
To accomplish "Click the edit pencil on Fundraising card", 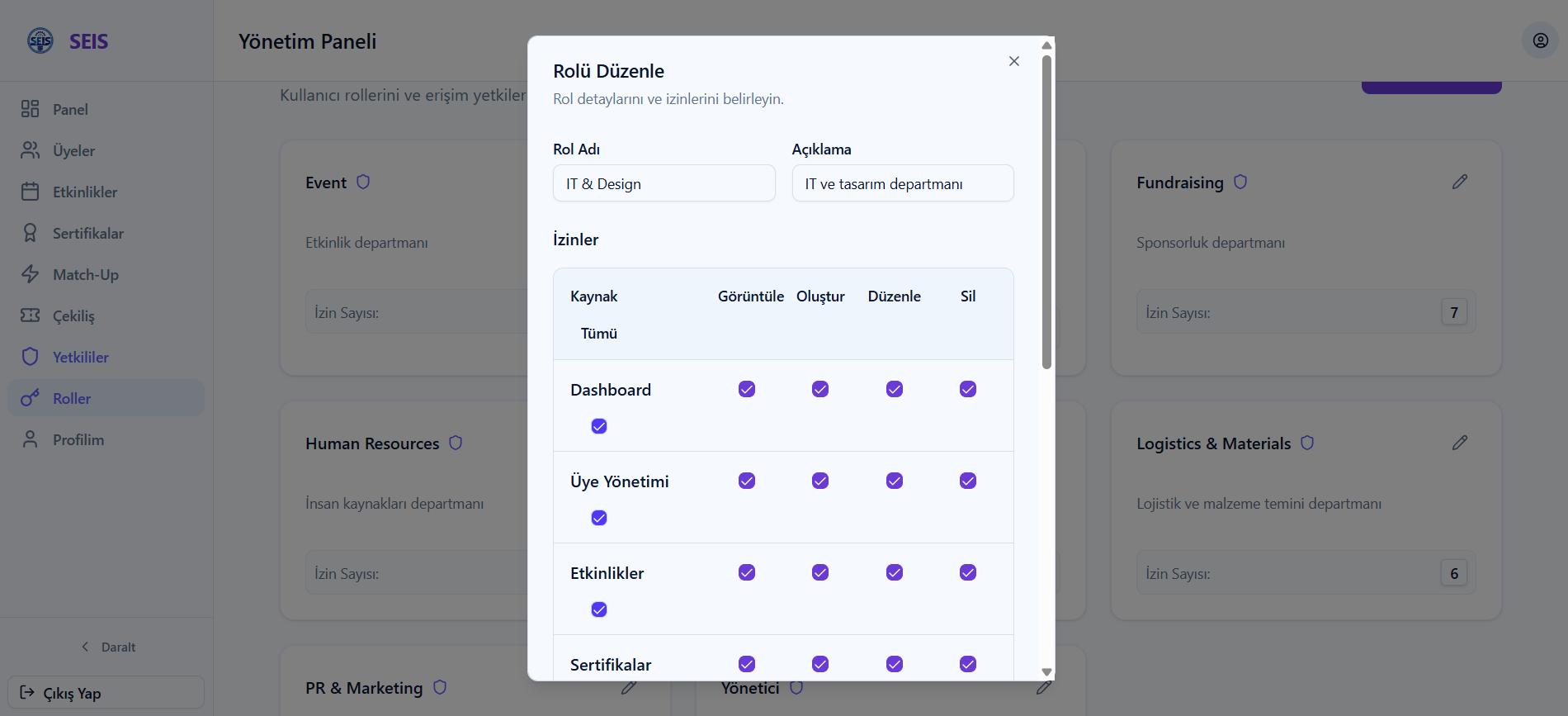I will click(1459, 182).
